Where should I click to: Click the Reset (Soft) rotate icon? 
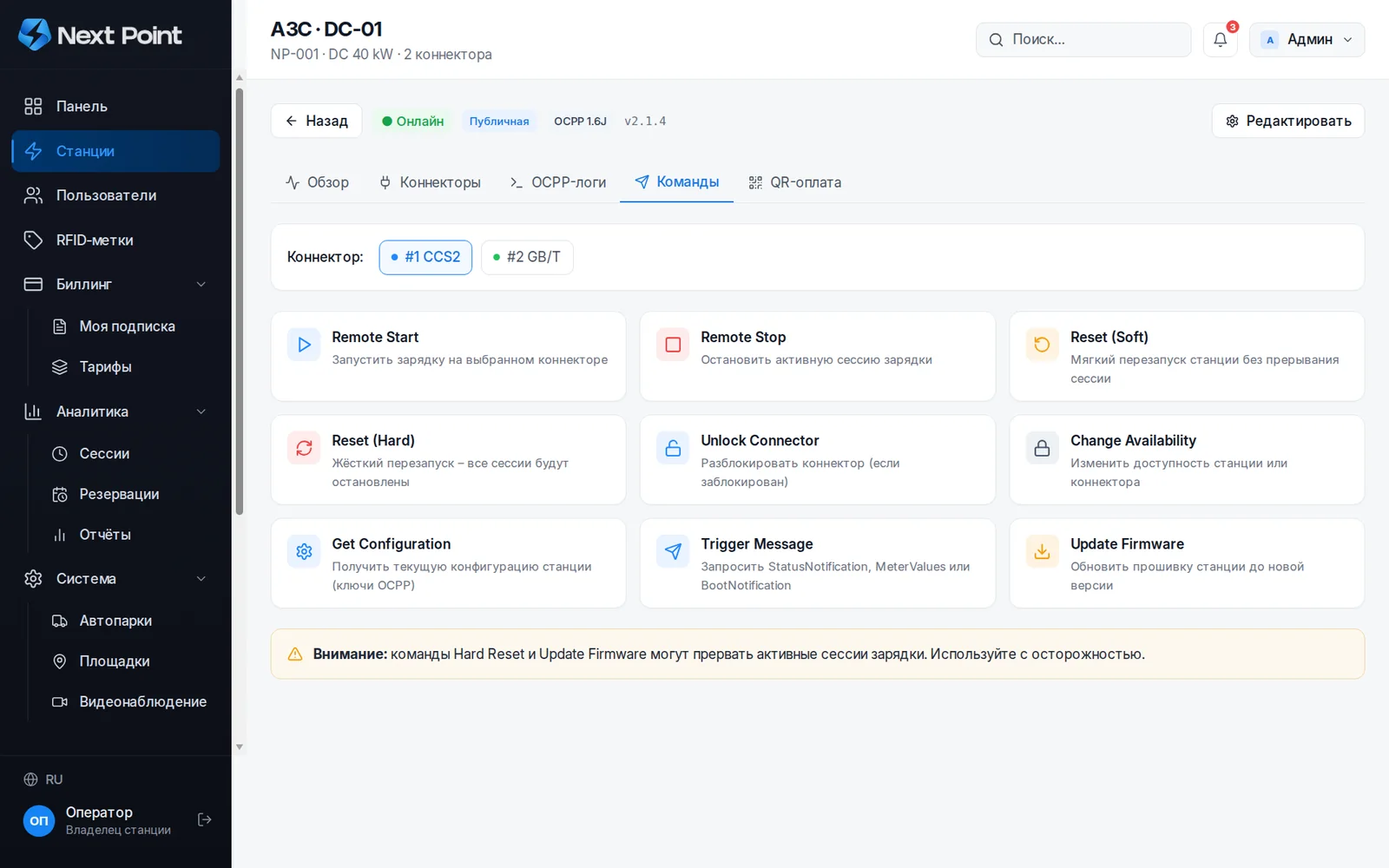click(1042, 345)
